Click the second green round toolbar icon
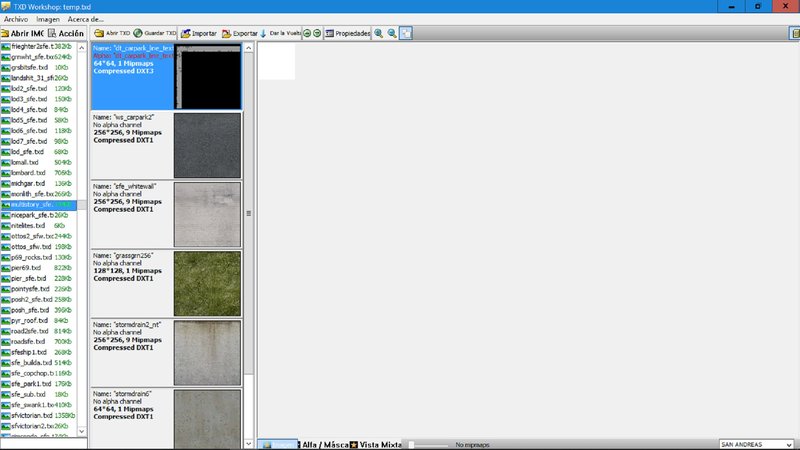 click(317, 33)
